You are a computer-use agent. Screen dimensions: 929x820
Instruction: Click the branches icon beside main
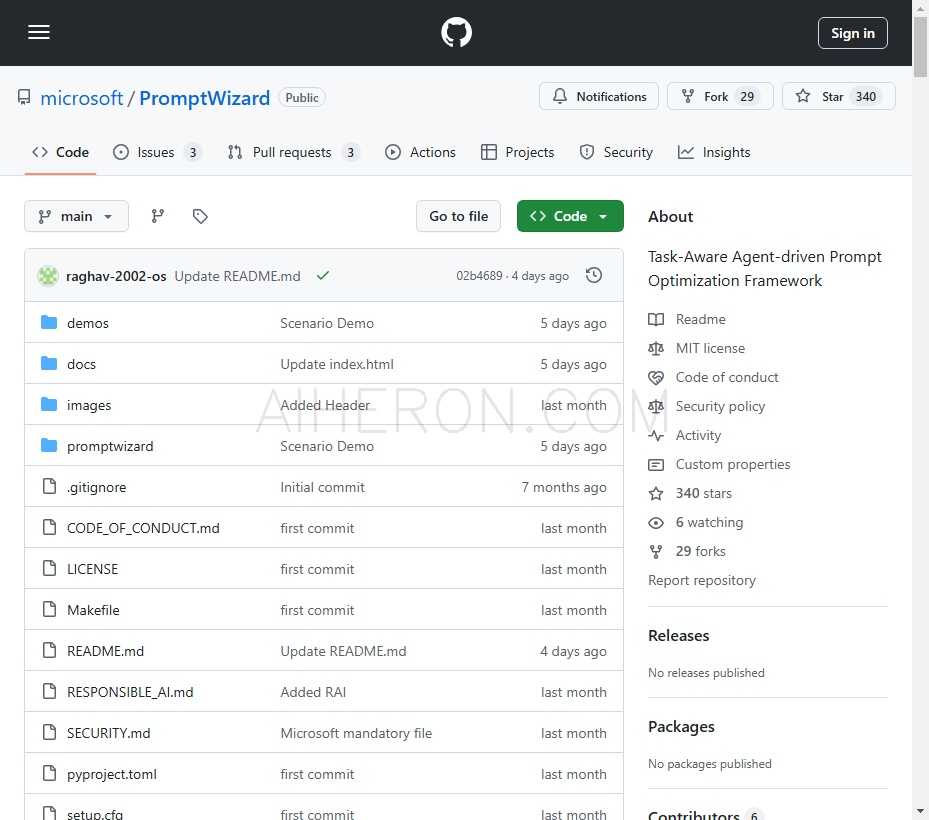click(x=157, y=215)
